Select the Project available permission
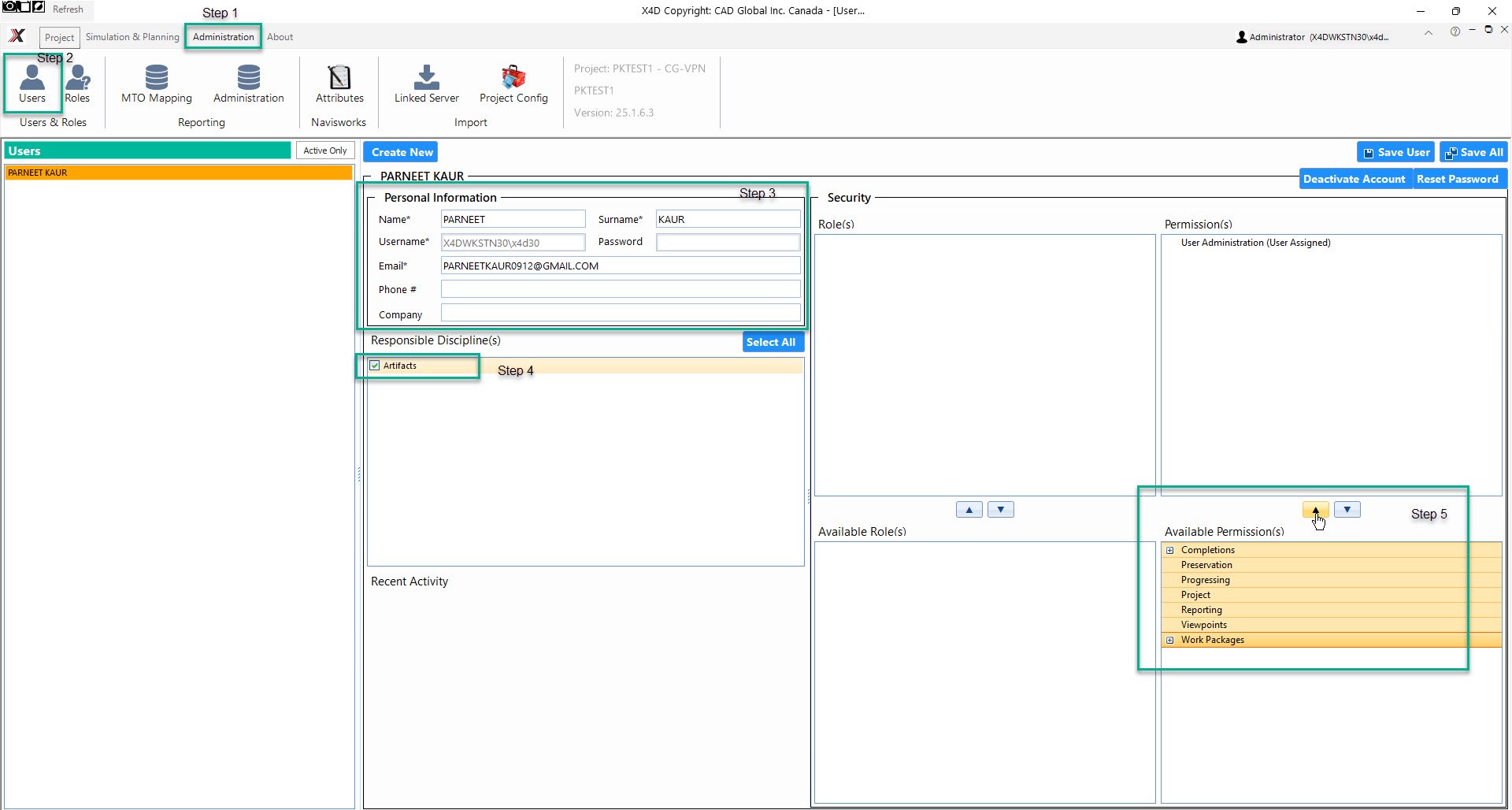The image size is (1512, 810). coord(1332,595)
